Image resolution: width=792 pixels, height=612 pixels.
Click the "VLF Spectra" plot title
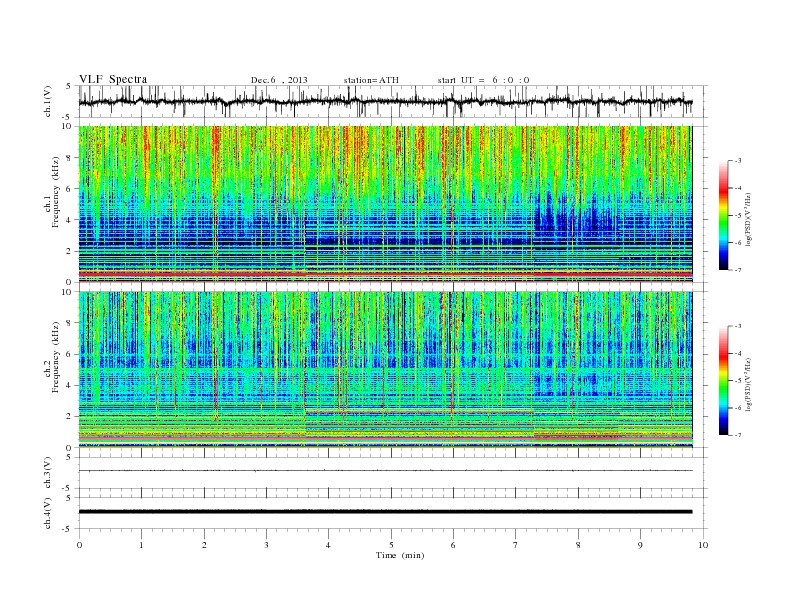pyautogui.click(x=113, y=79)
